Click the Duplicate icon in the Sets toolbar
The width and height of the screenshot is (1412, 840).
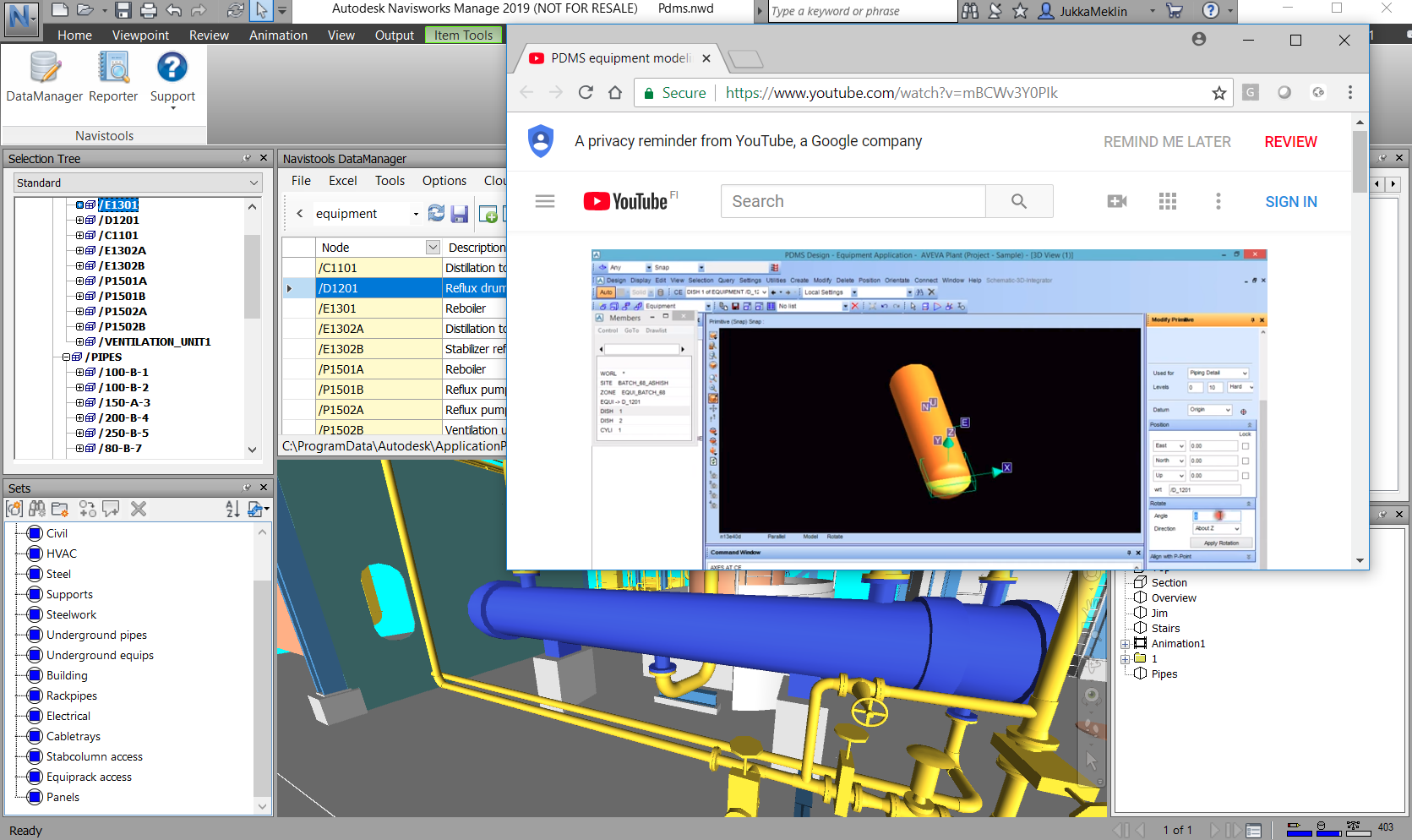click(x=88, y=509)
